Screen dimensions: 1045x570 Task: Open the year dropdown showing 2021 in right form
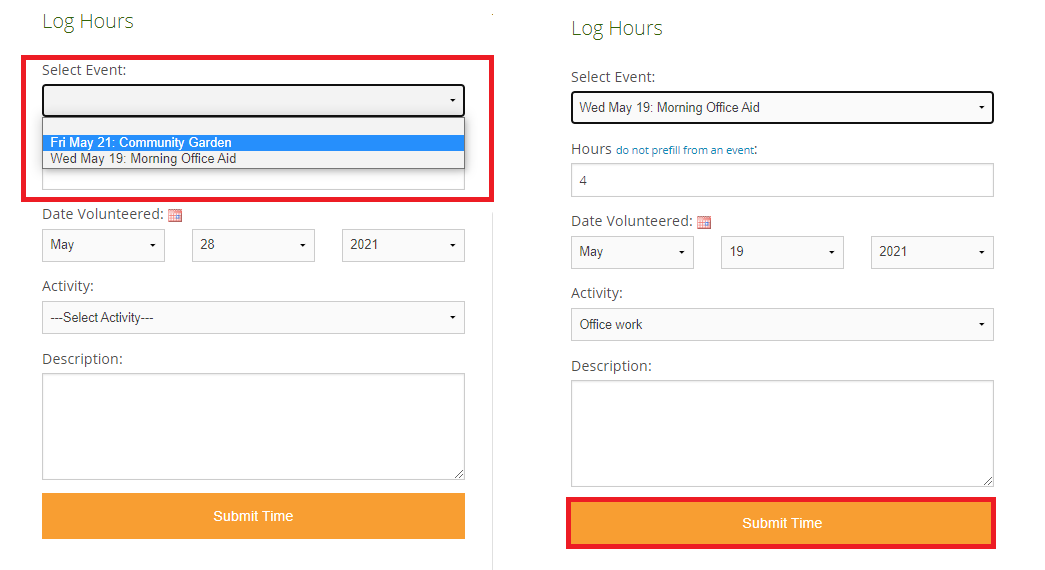pyautogui.click(x=932, y=252)
